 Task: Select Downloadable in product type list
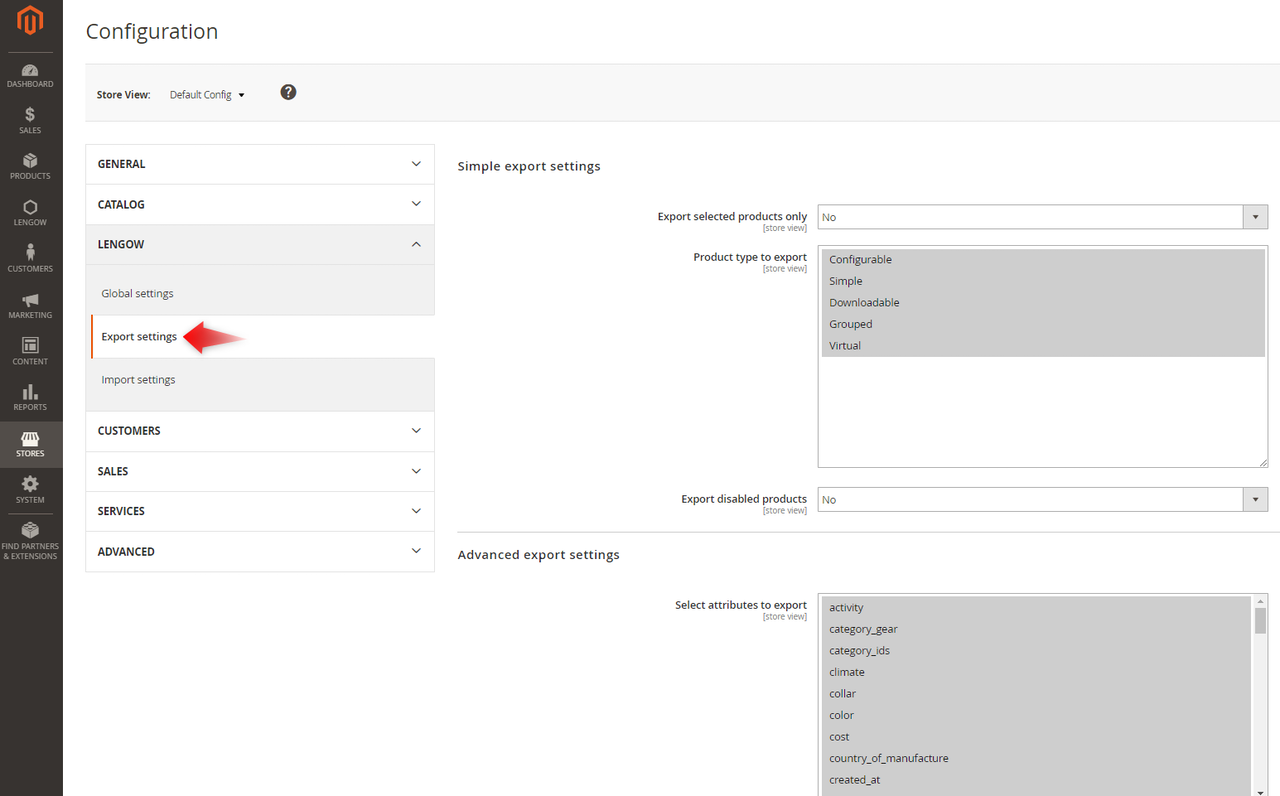[864, 303]
